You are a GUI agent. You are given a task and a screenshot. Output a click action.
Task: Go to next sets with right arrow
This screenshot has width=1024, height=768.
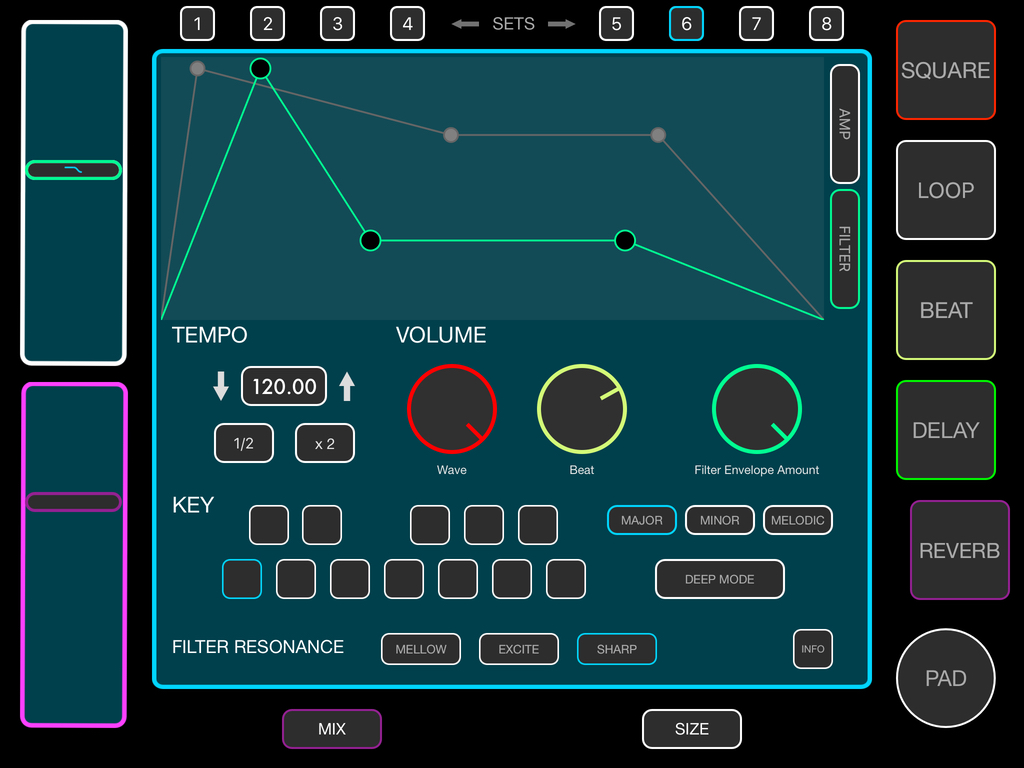[x=562, y=24]
